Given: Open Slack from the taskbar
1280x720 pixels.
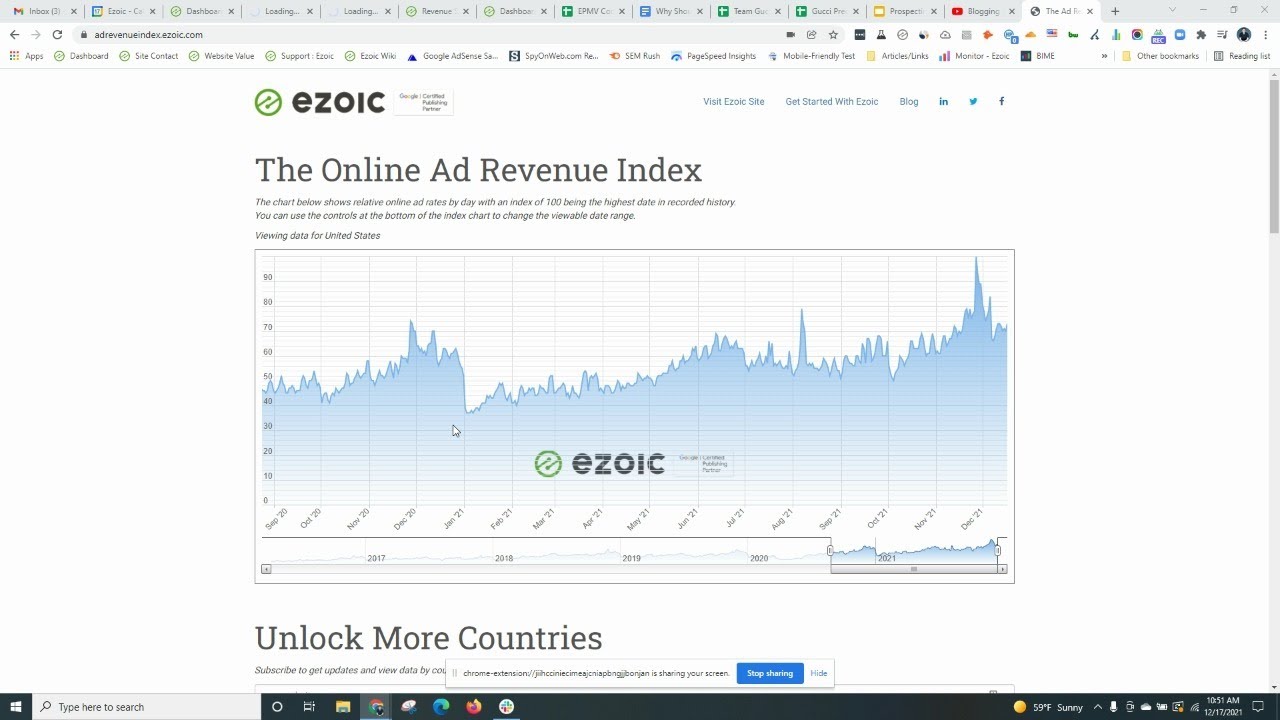Looking at the screenshot, I should [506, 706].
